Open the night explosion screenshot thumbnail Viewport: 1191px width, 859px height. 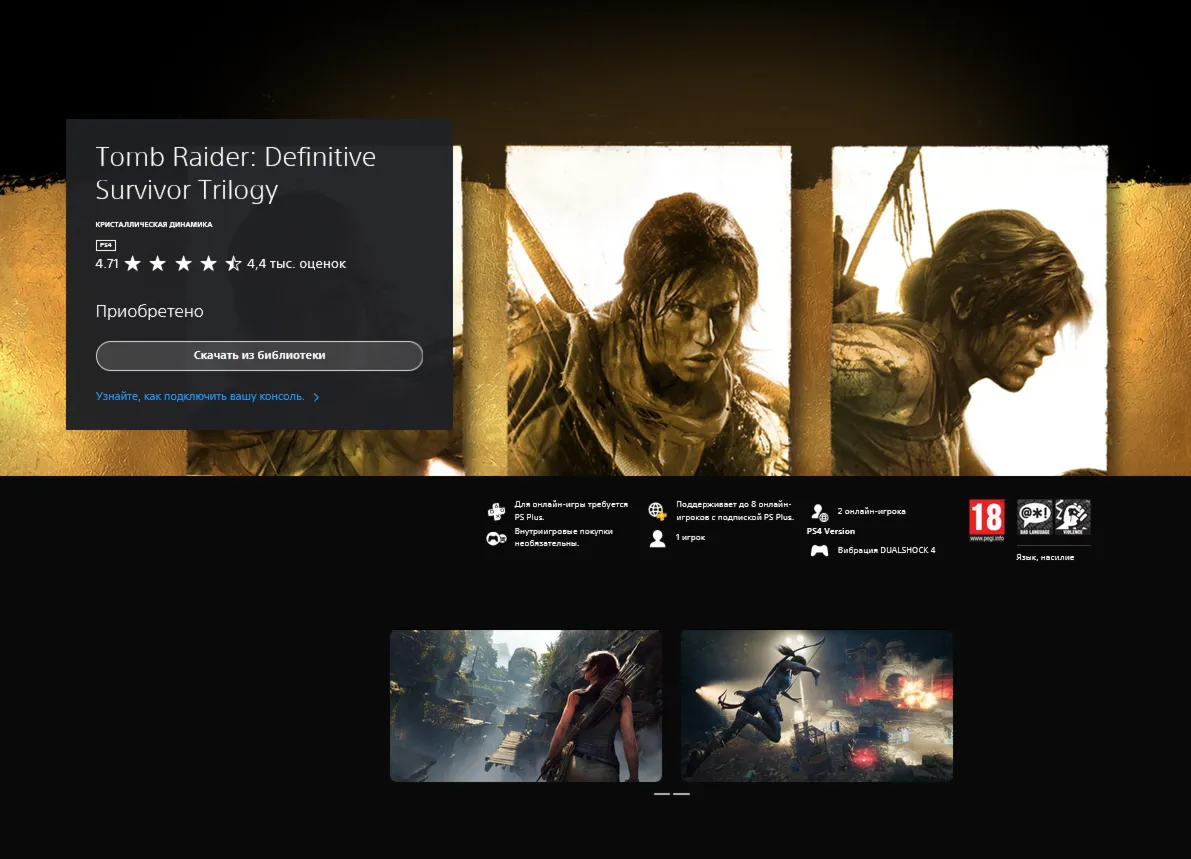pyautogui.click(x=816, y=705)
